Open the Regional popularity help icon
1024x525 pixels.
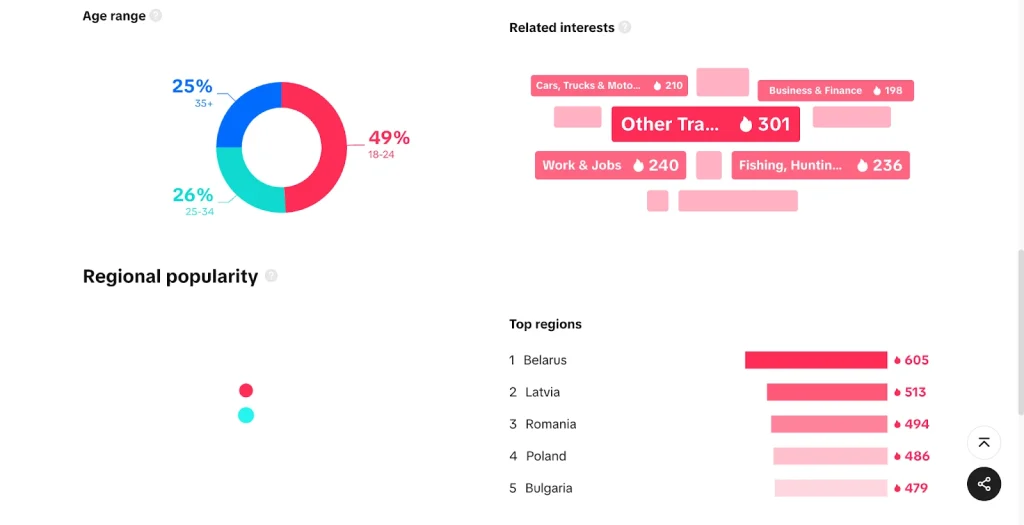click(271, 276)
